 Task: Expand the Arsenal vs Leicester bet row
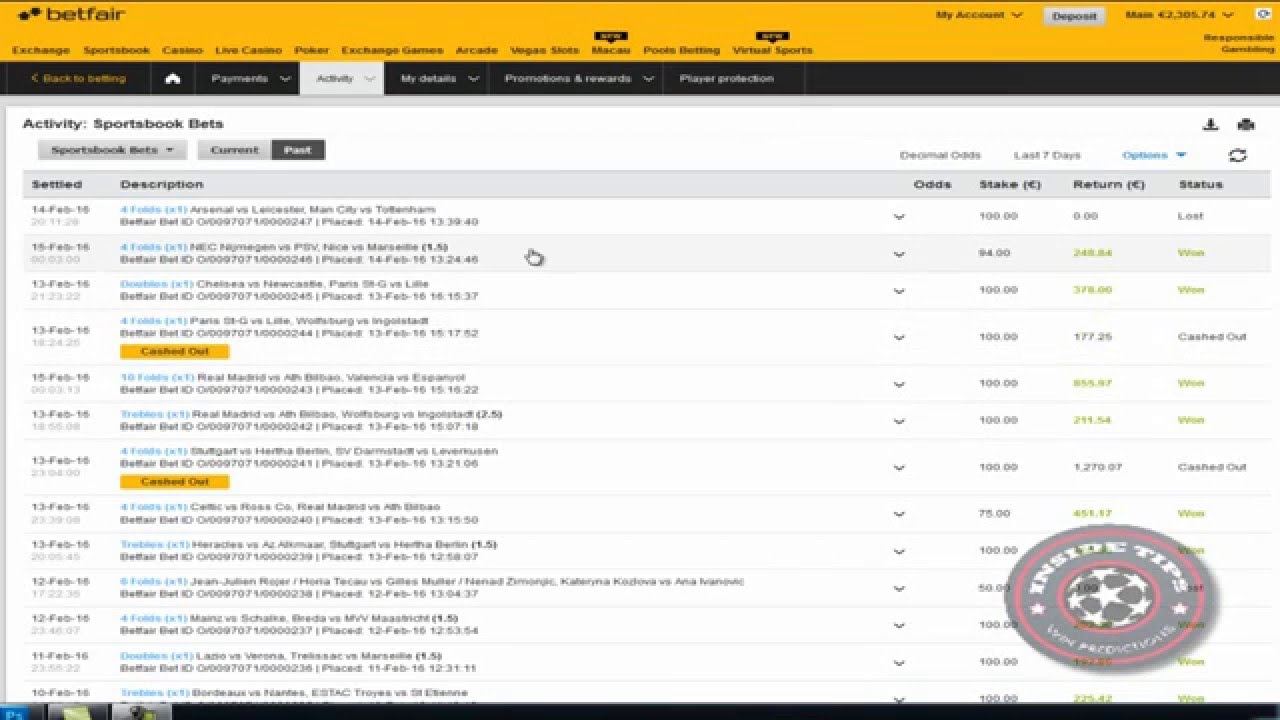(x=898, y=217)
